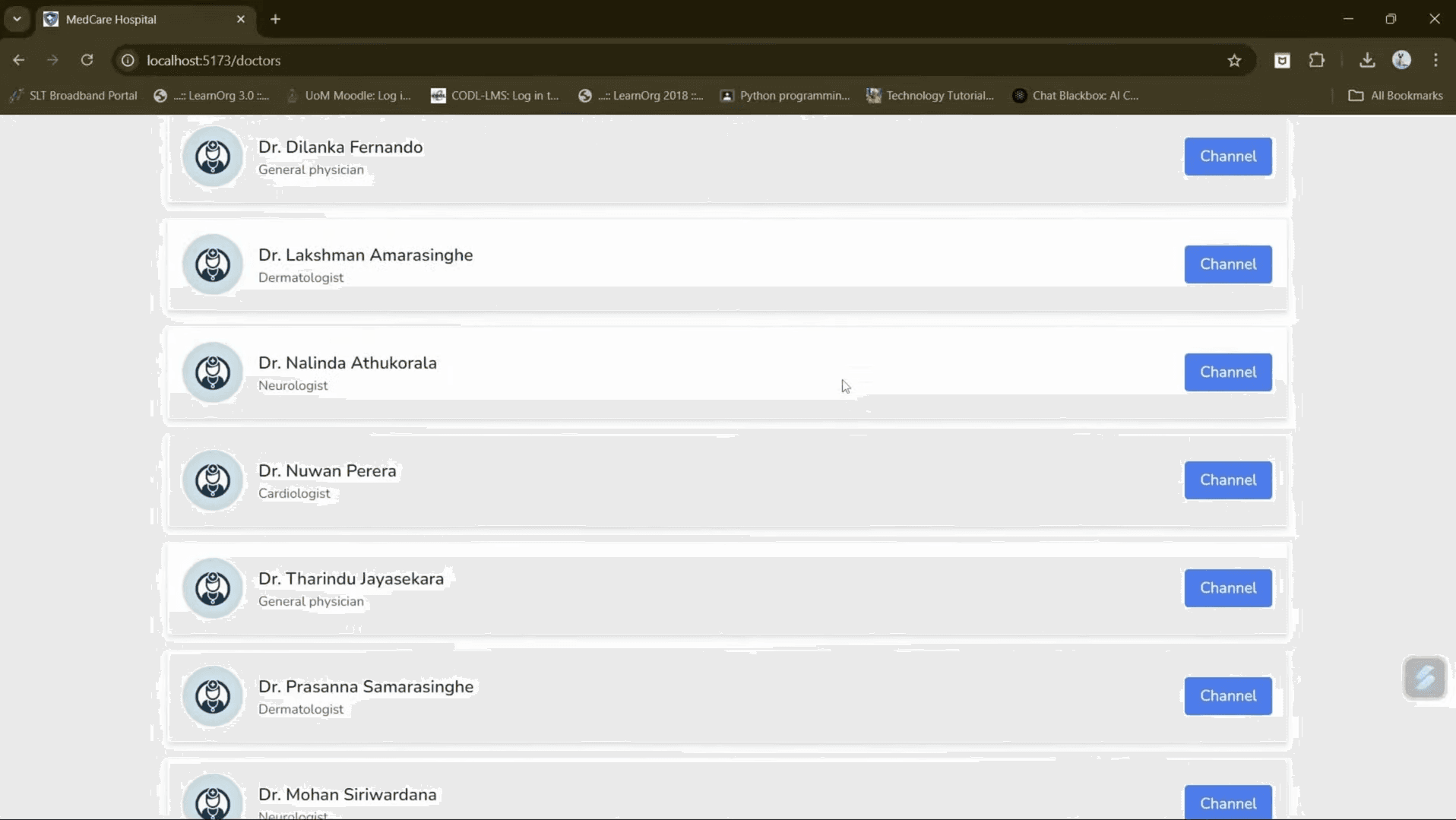Screen dimensions: 1456x820
Task: Open a new browser tab
Action: [x=275, y=19]
